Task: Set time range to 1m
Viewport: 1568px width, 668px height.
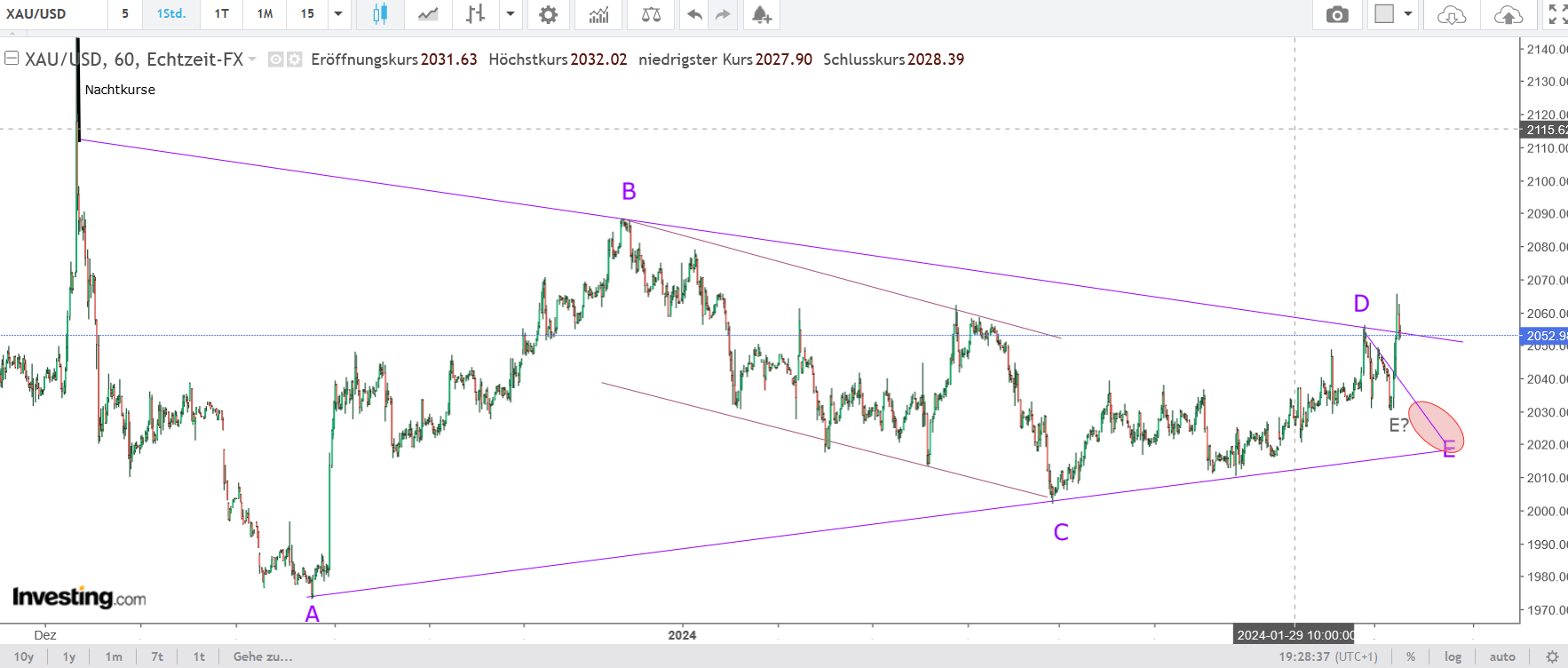Action: tap(114, 657)
